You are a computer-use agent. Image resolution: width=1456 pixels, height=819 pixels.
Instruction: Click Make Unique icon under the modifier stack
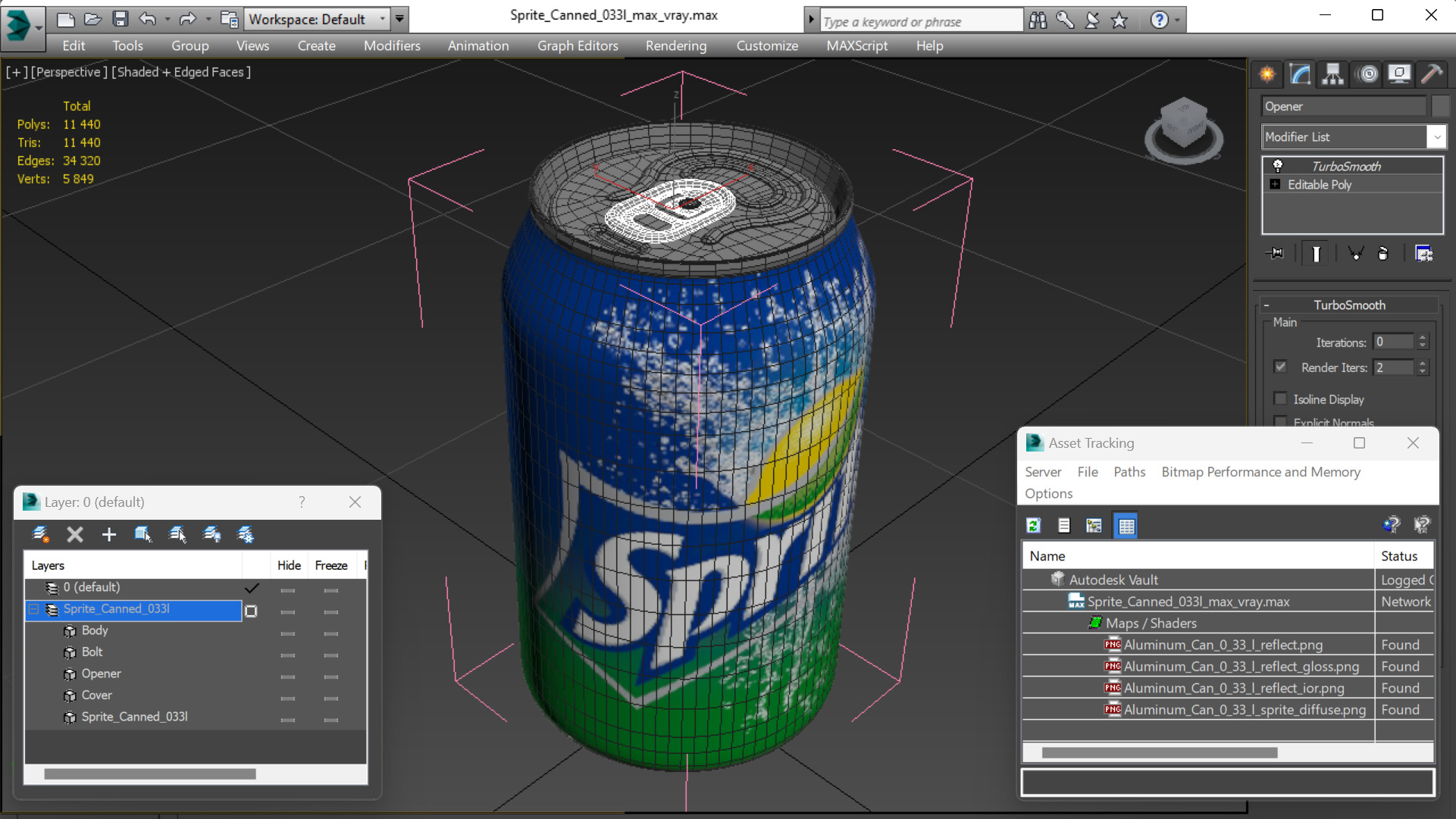pos(1355,254)
